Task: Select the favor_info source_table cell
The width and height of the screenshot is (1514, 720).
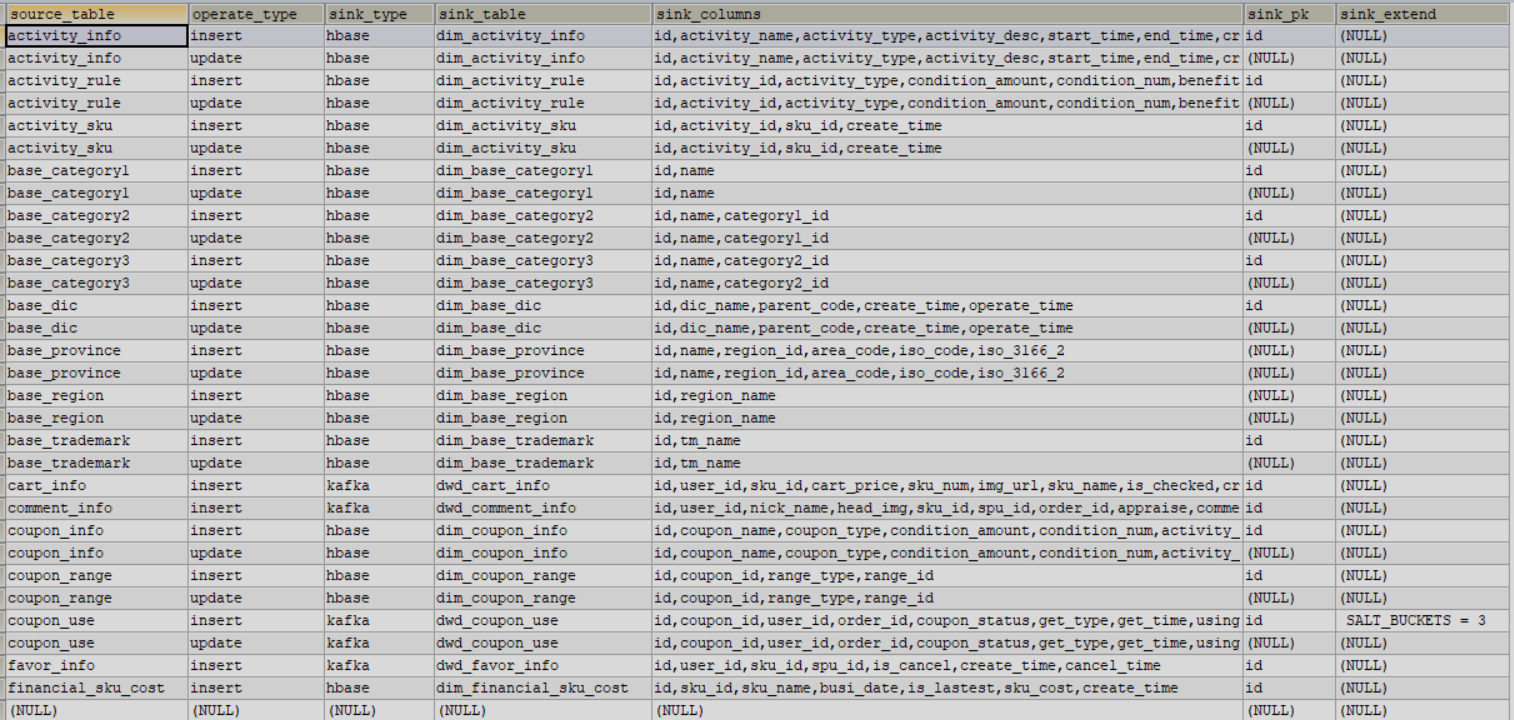Action: point(51,666)
